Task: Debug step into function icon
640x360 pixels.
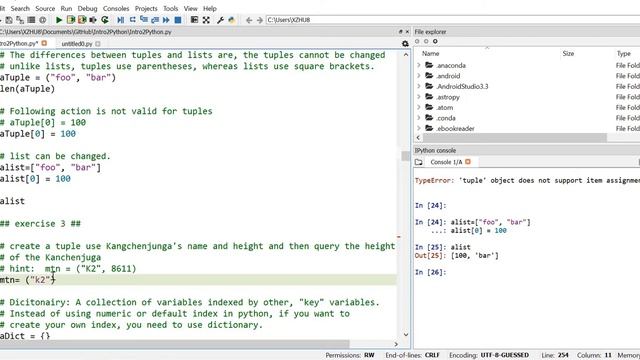Action: 144,20
